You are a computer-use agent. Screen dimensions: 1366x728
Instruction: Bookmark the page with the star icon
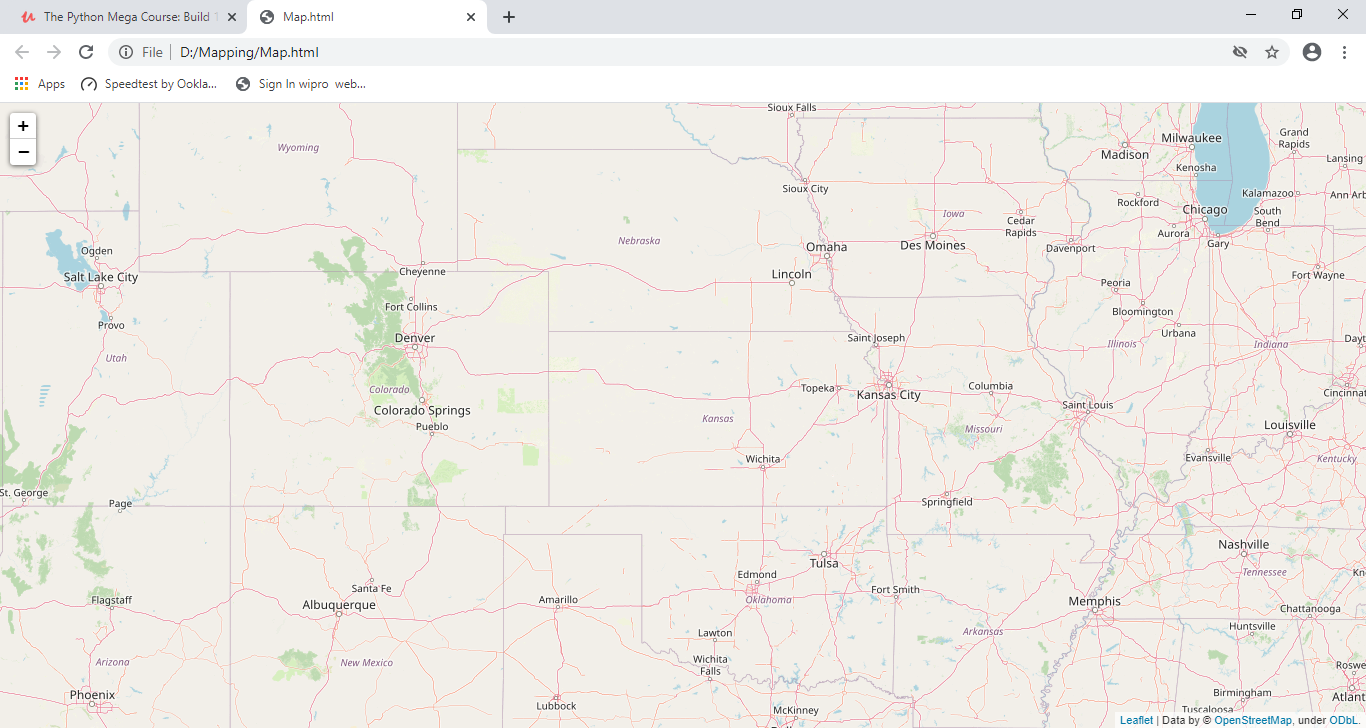(x=1272, y=51)
